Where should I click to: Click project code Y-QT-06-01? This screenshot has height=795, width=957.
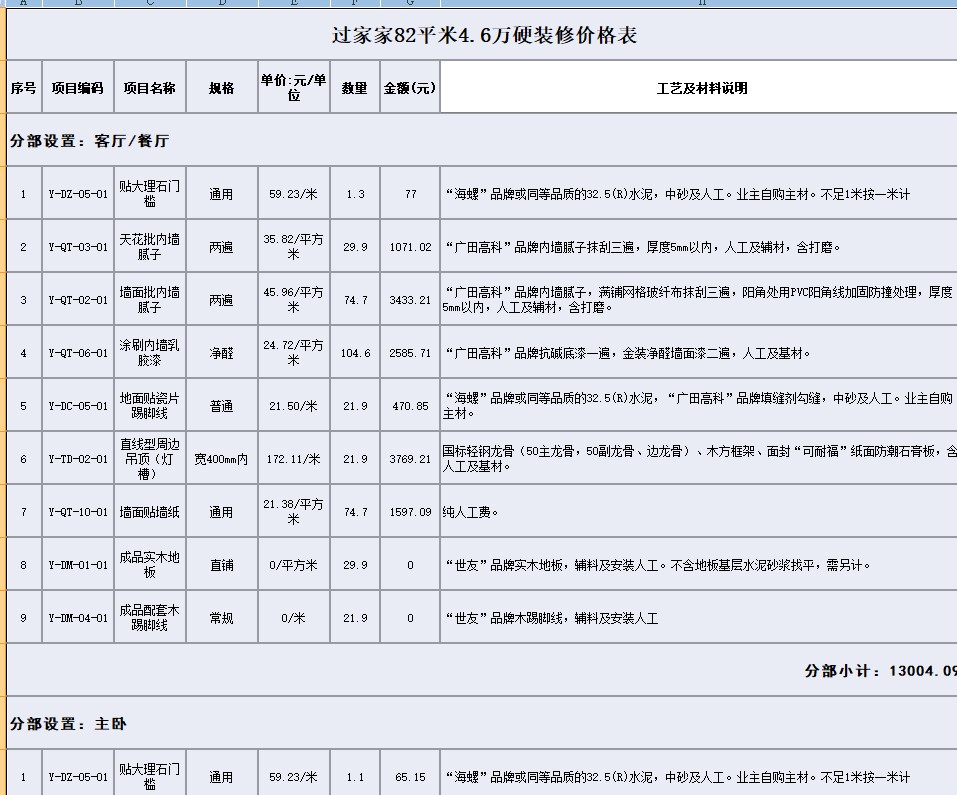(78, 353)
